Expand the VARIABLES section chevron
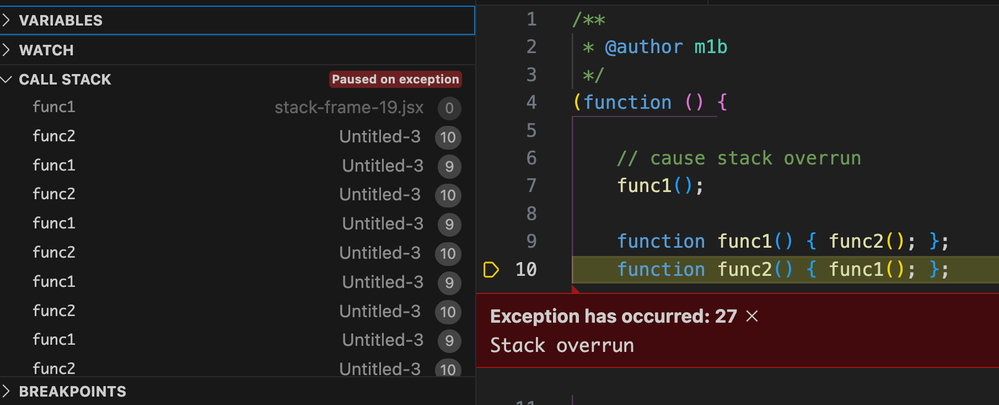This screenshot has height=405, width=999. pyautogui.click(x=8, y=20)
